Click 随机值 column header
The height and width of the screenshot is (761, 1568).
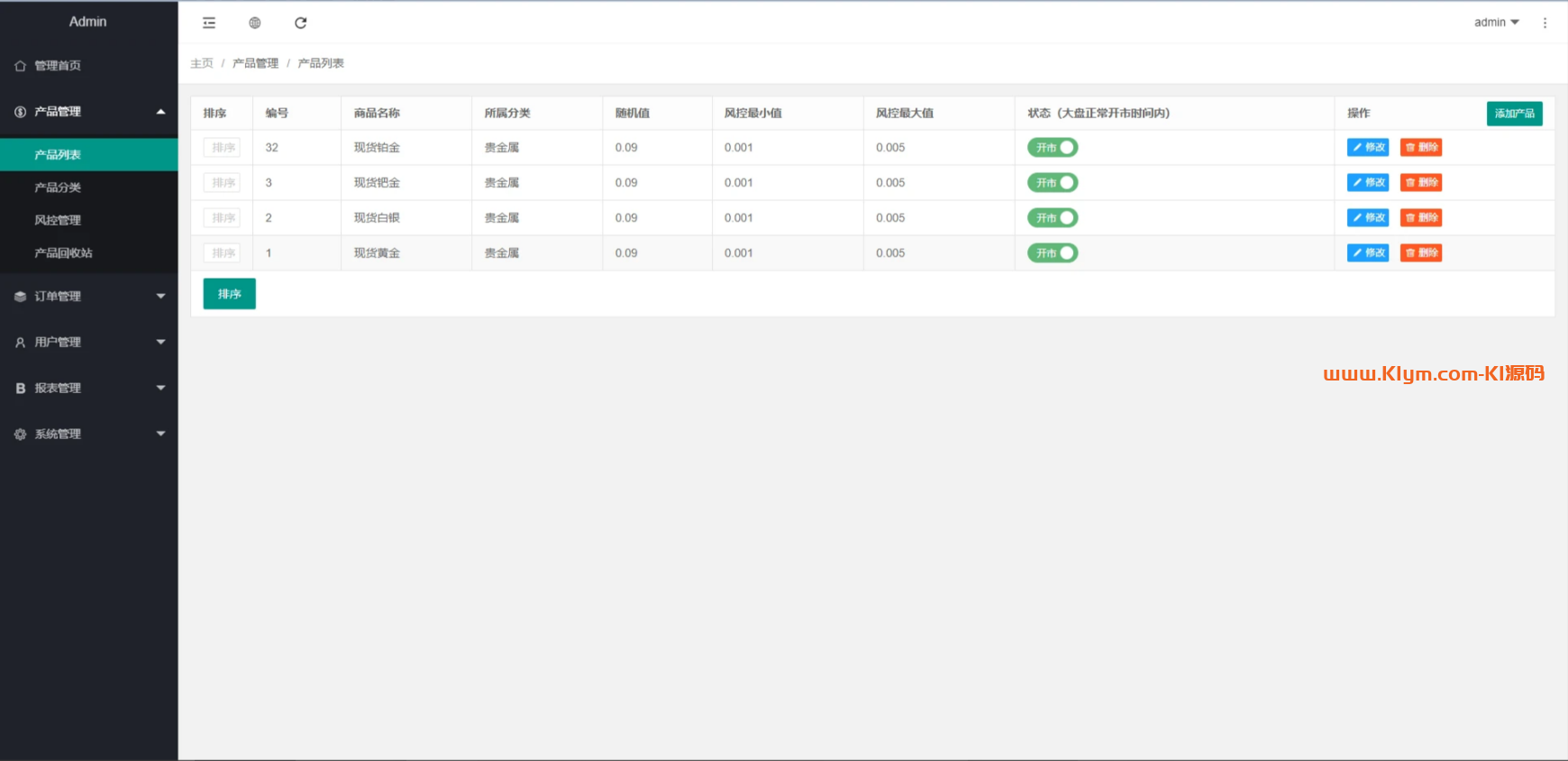(x=633, y=114)
